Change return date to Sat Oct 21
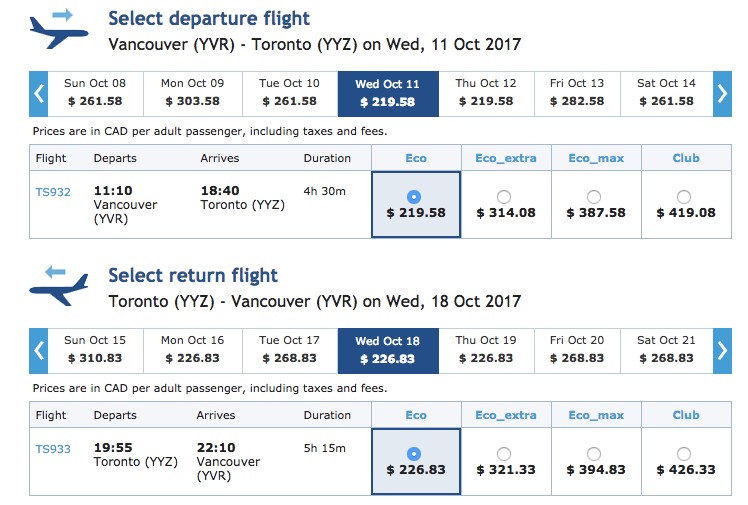 click(x=666, y=351)
